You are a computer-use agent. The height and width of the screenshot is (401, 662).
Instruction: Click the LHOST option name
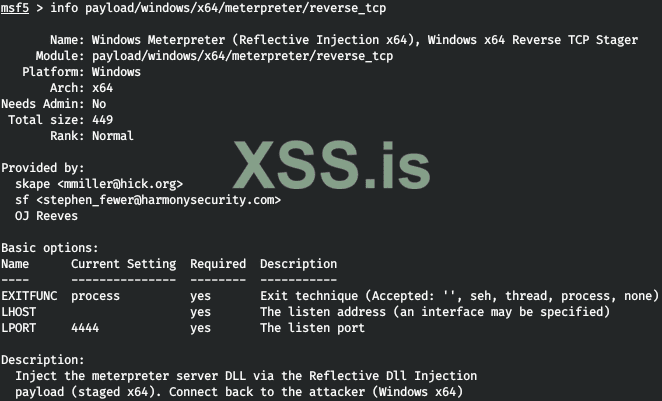21,312
